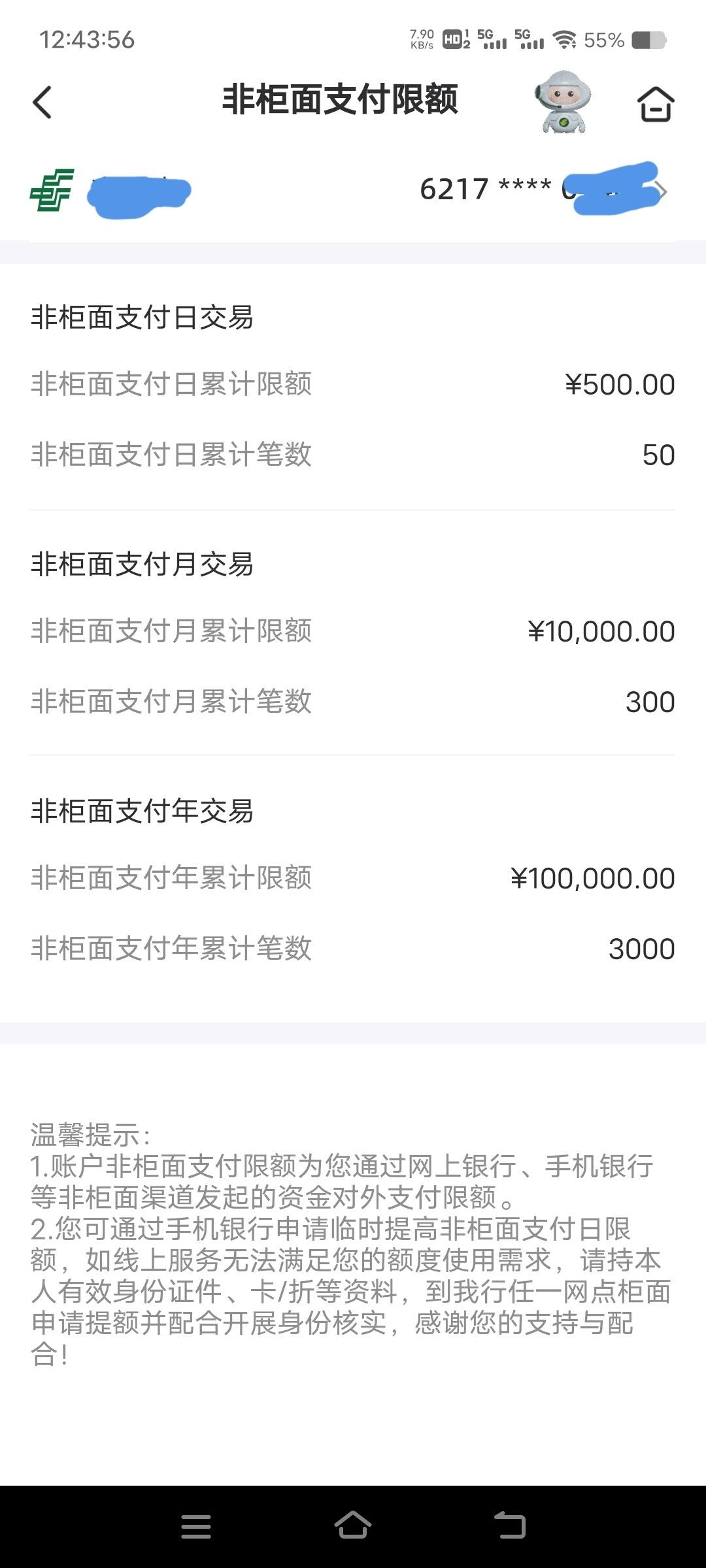Tap the 非柜面支付日交易 section header
The height and width of the screenshot is (1568, 706).
(x=142, y=318)
